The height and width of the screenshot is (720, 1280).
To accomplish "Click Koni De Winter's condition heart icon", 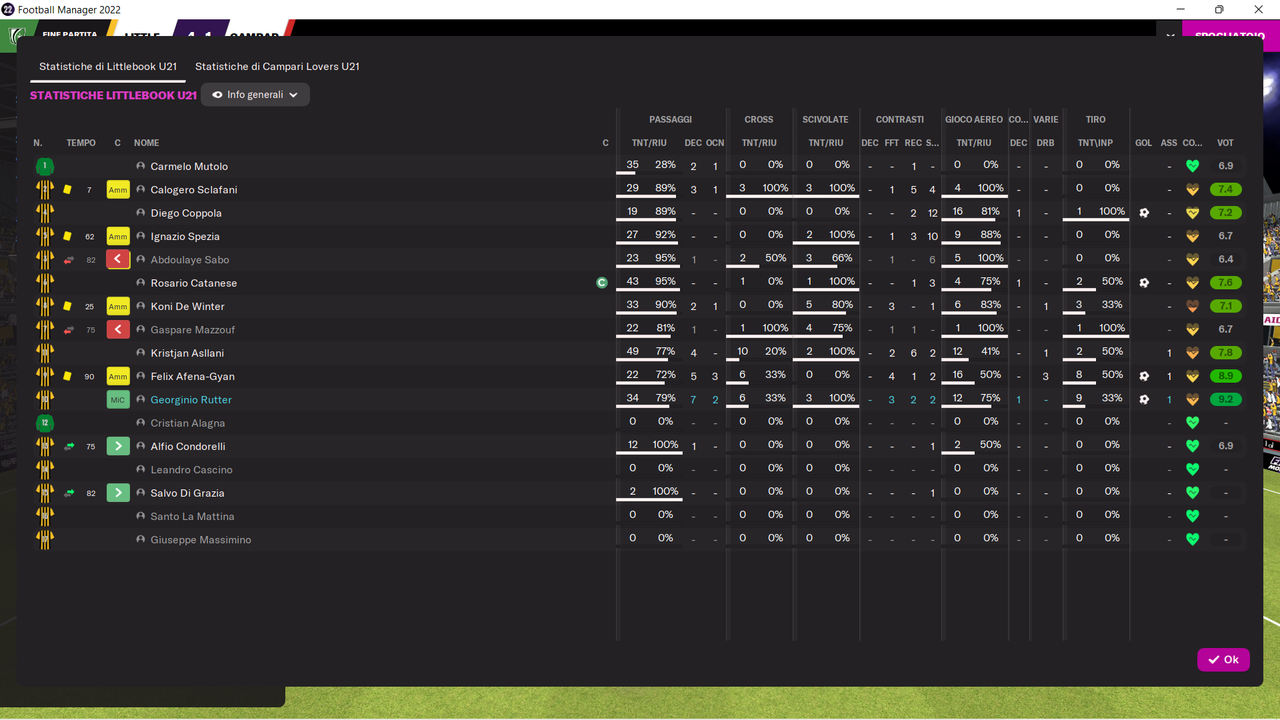I will coord(1192,307).
